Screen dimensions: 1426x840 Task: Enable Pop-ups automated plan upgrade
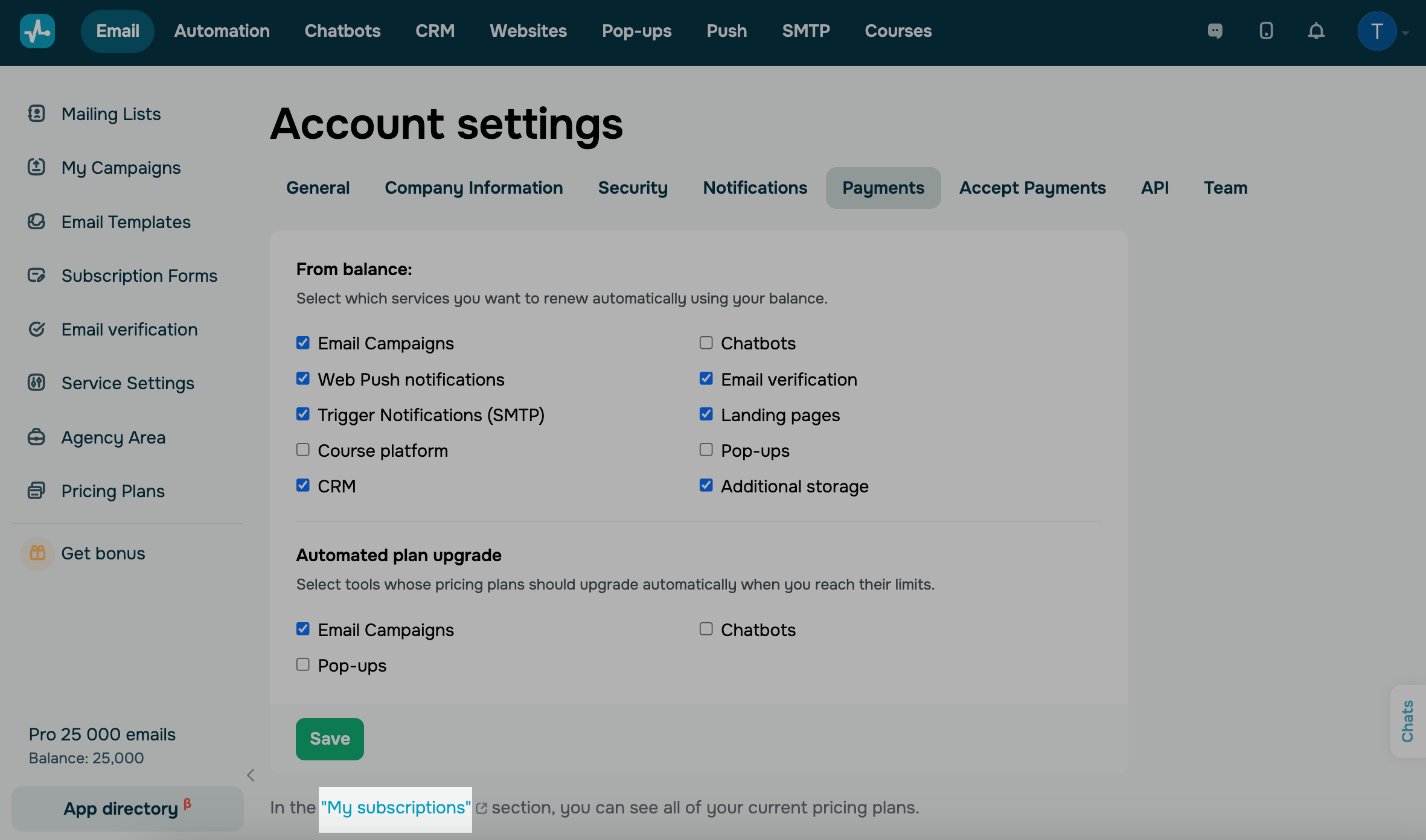[x=303, y=664]
